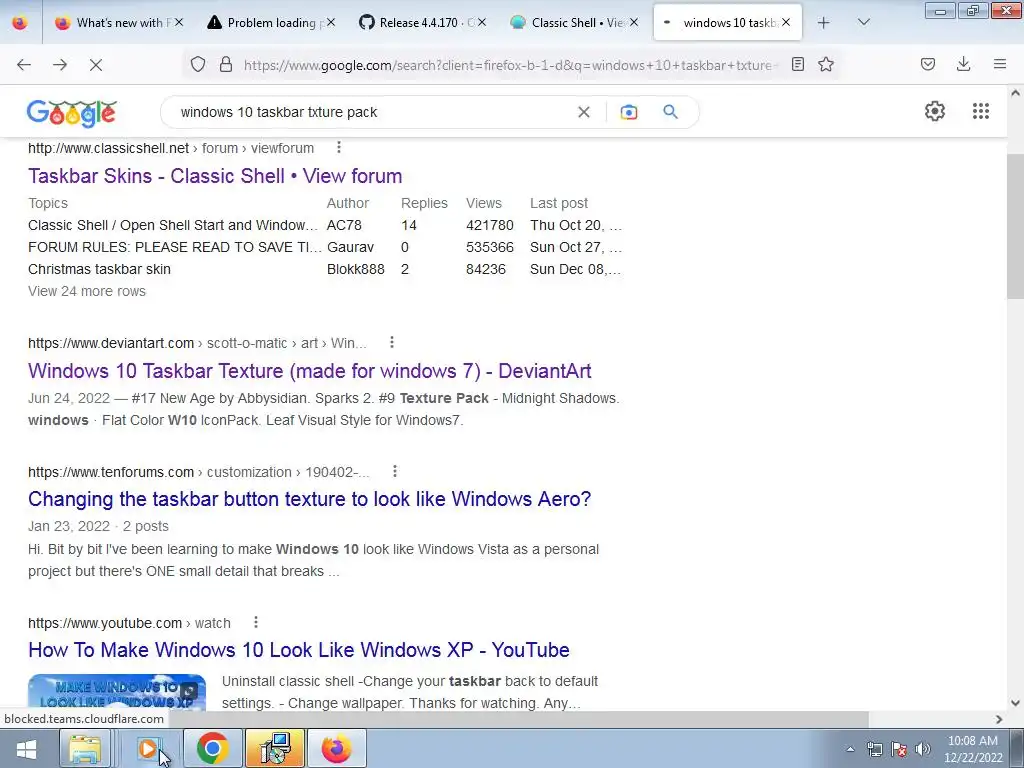Open Firefox downloads panel
Image resolution: width=1024 pixels, height=768 pixels.
tap(963, 64)
